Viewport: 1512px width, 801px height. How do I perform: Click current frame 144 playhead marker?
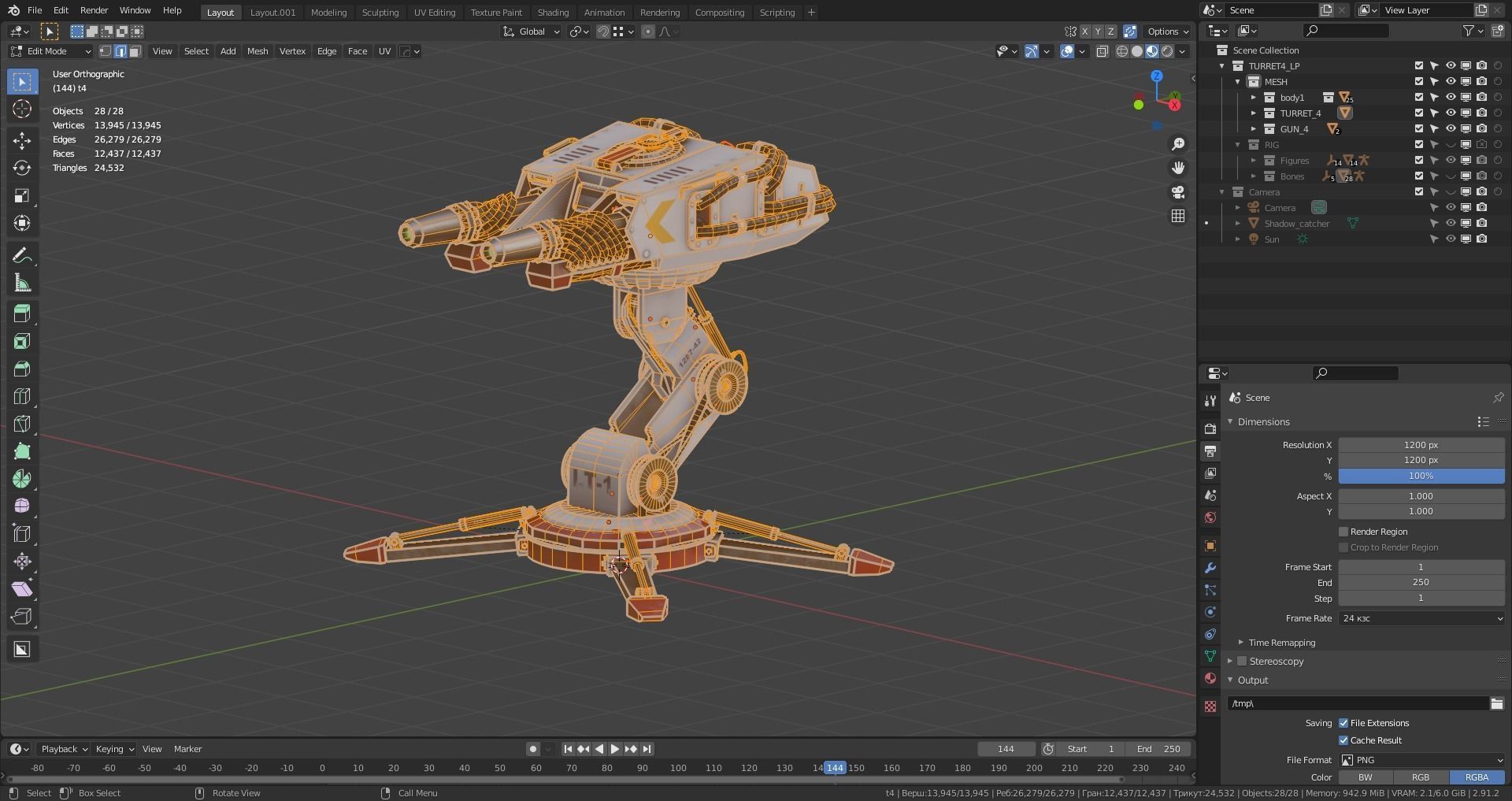coord(835,768)
